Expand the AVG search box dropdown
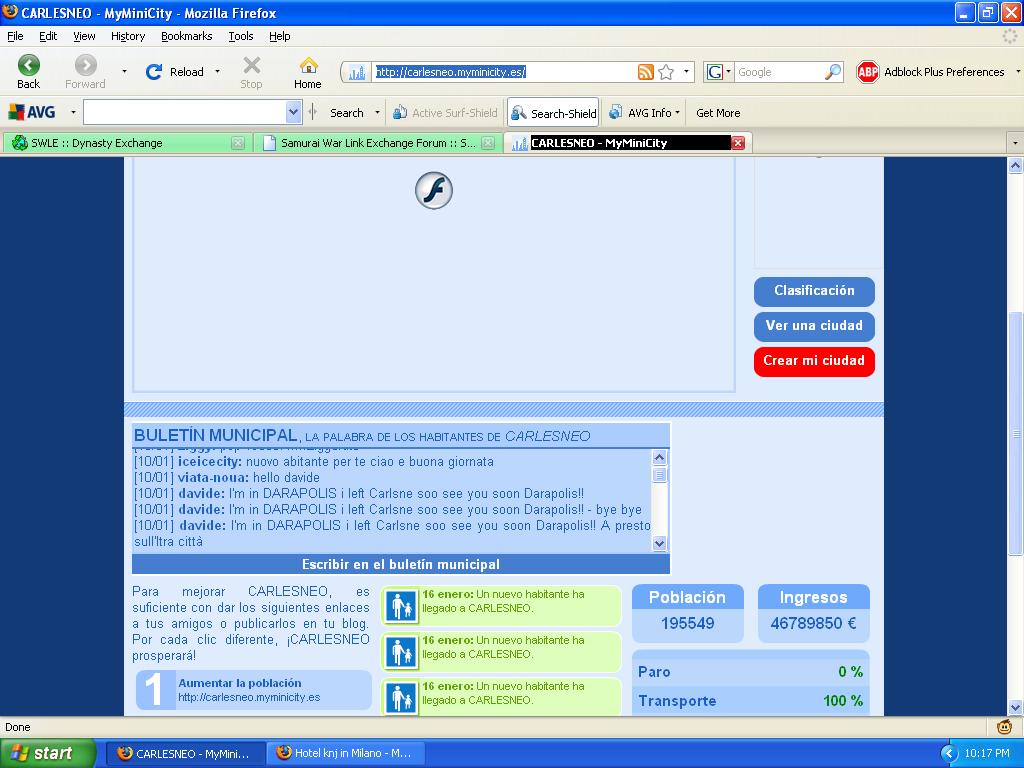Screen dimensions: 1024x768 tap(293, 113)
